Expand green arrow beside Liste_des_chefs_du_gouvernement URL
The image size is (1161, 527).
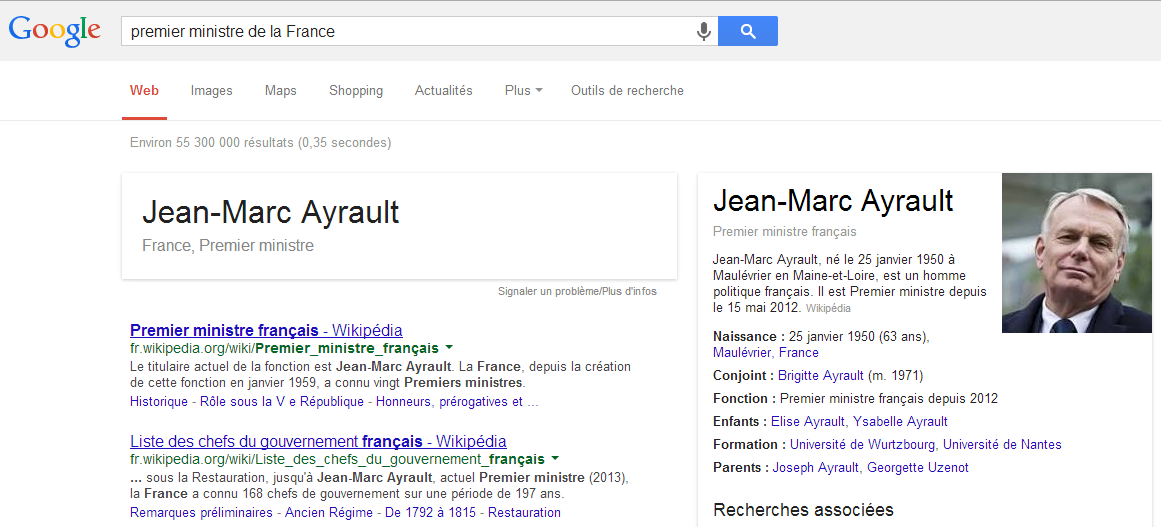pos(555,459)
